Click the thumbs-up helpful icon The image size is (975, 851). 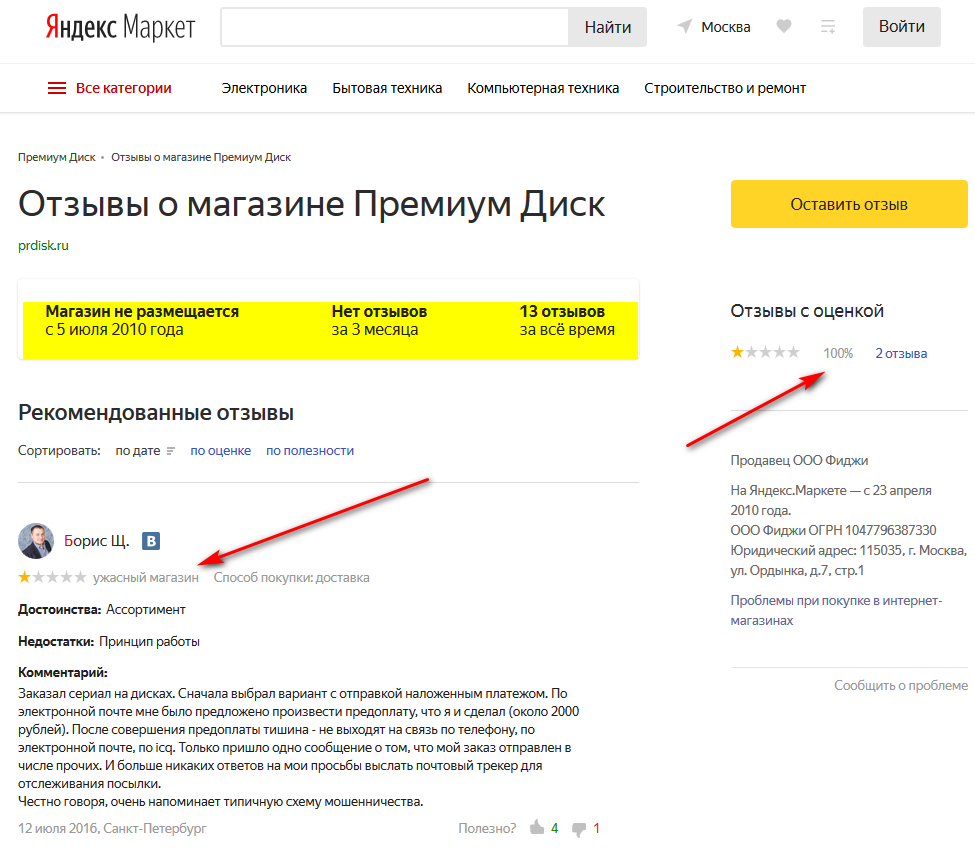pyautogui.click(x=537, y=827)
